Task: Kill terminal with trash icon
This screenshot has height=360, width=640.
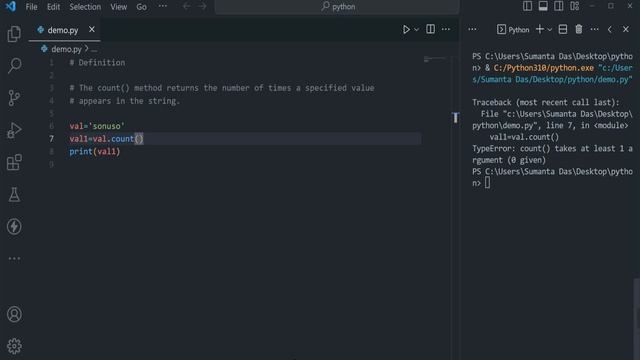Action: [x=579, y=29]
